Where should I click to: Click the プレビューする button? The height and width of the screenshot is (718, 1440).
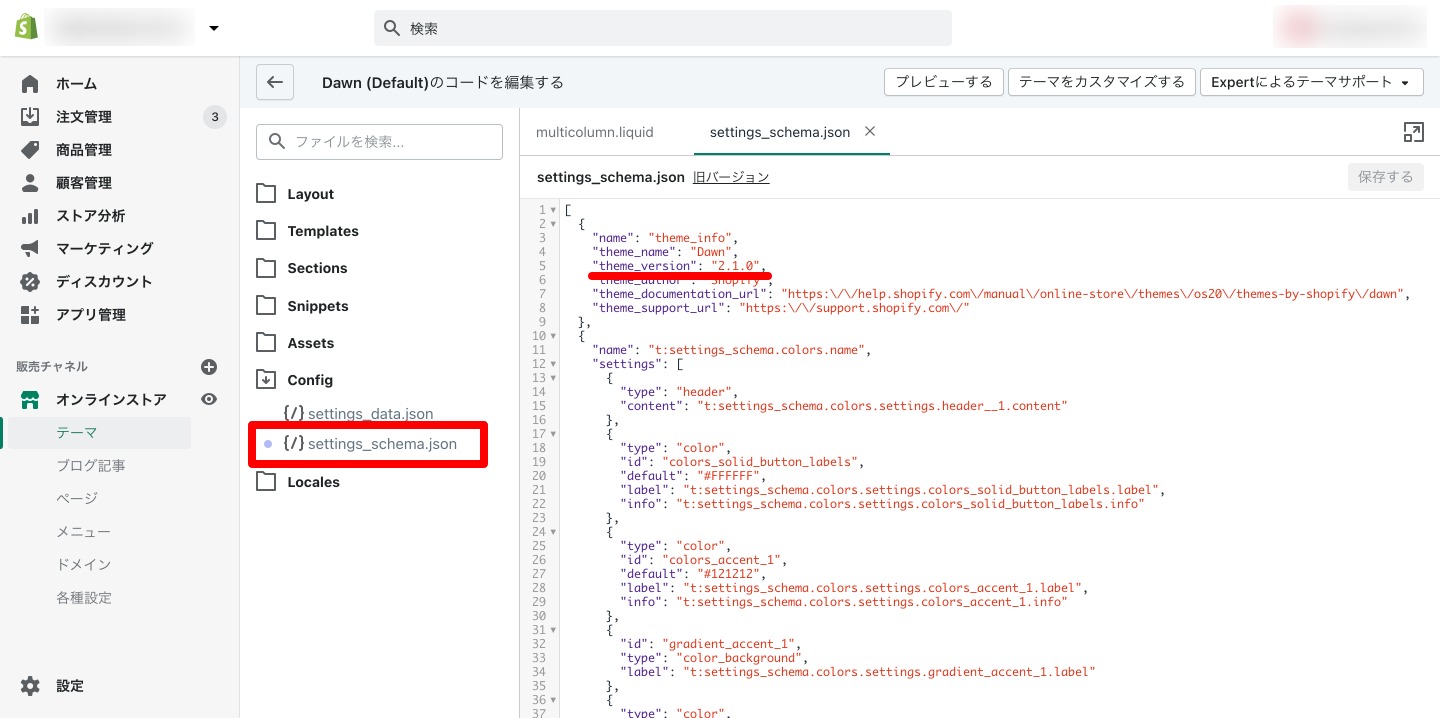pos(943,82)
